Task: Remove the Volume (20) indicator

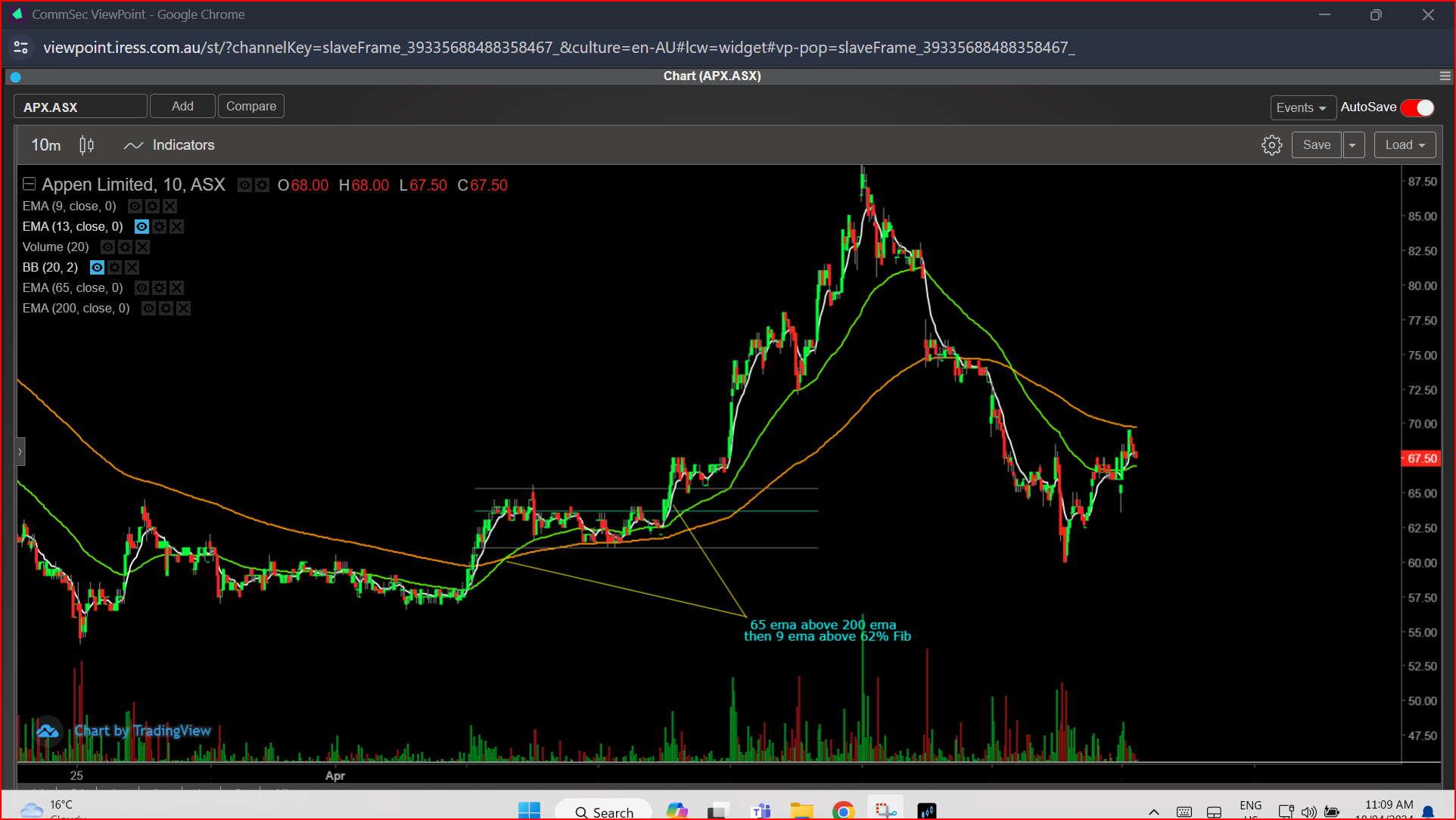Action: click(142, 247)
